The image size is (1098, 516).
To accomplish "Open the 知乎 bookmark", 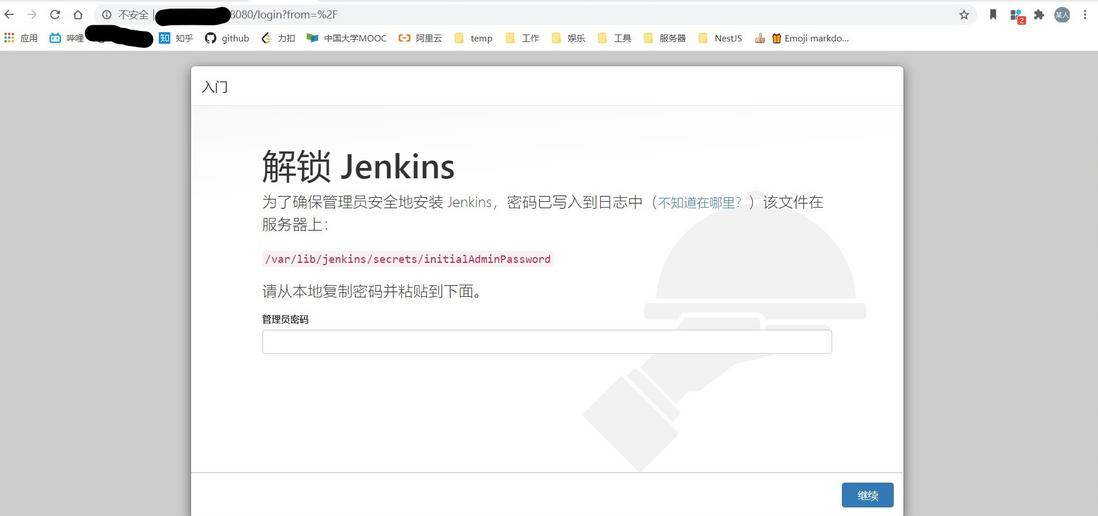I will 176,39.
